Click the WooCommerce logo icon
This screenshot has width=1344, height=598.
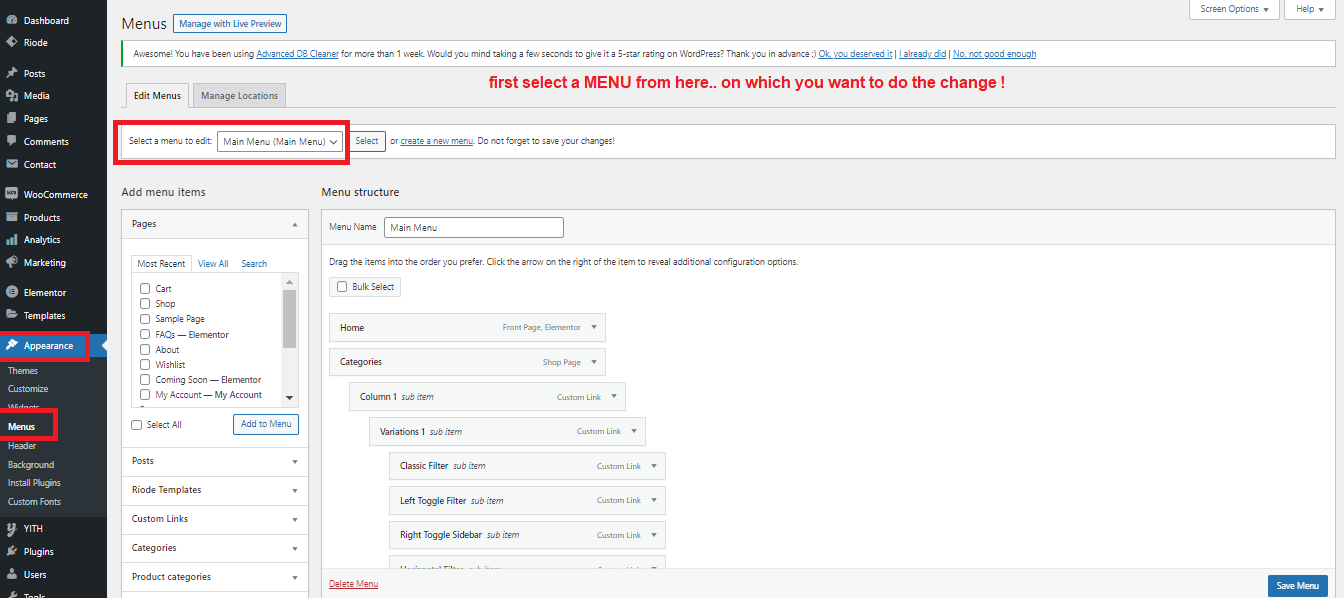coord(12,194)
